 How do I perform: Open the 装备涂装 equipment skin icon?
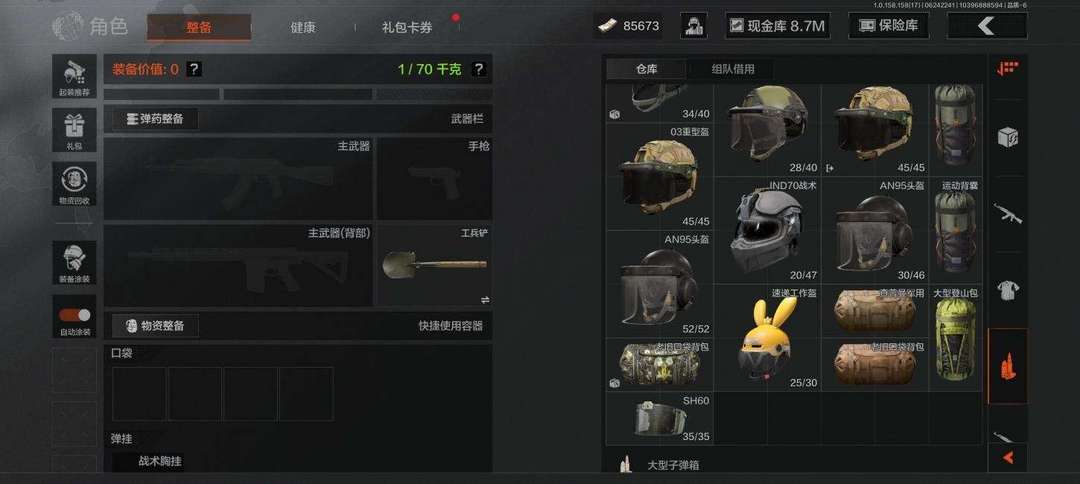click(74, 262)
